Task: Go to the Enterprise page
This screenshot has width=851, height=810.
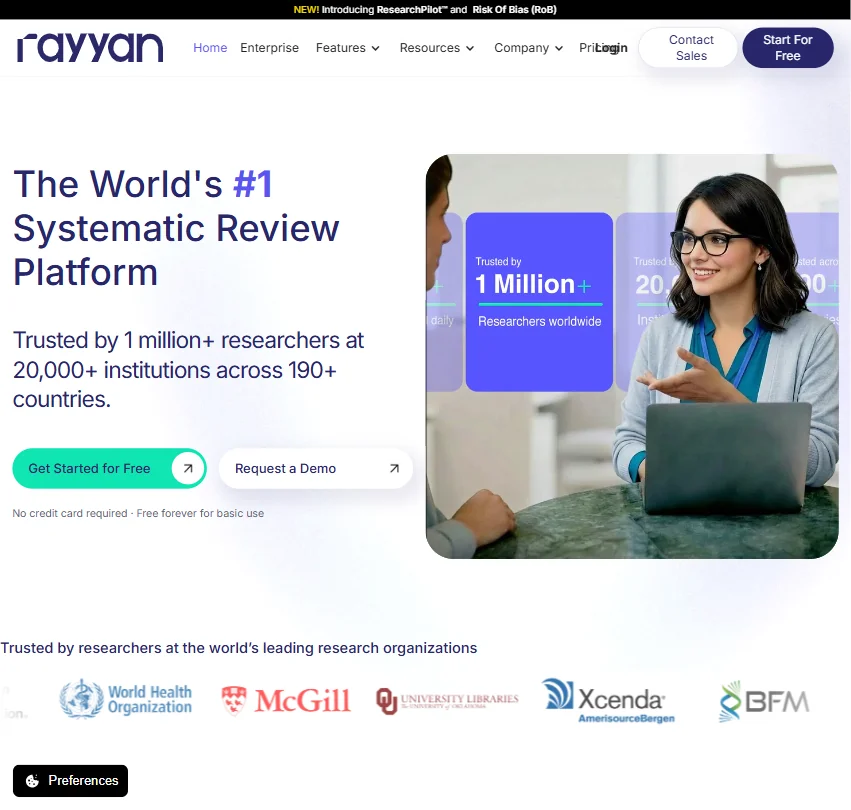Action: pyautogui.click(x=269, y=48)
